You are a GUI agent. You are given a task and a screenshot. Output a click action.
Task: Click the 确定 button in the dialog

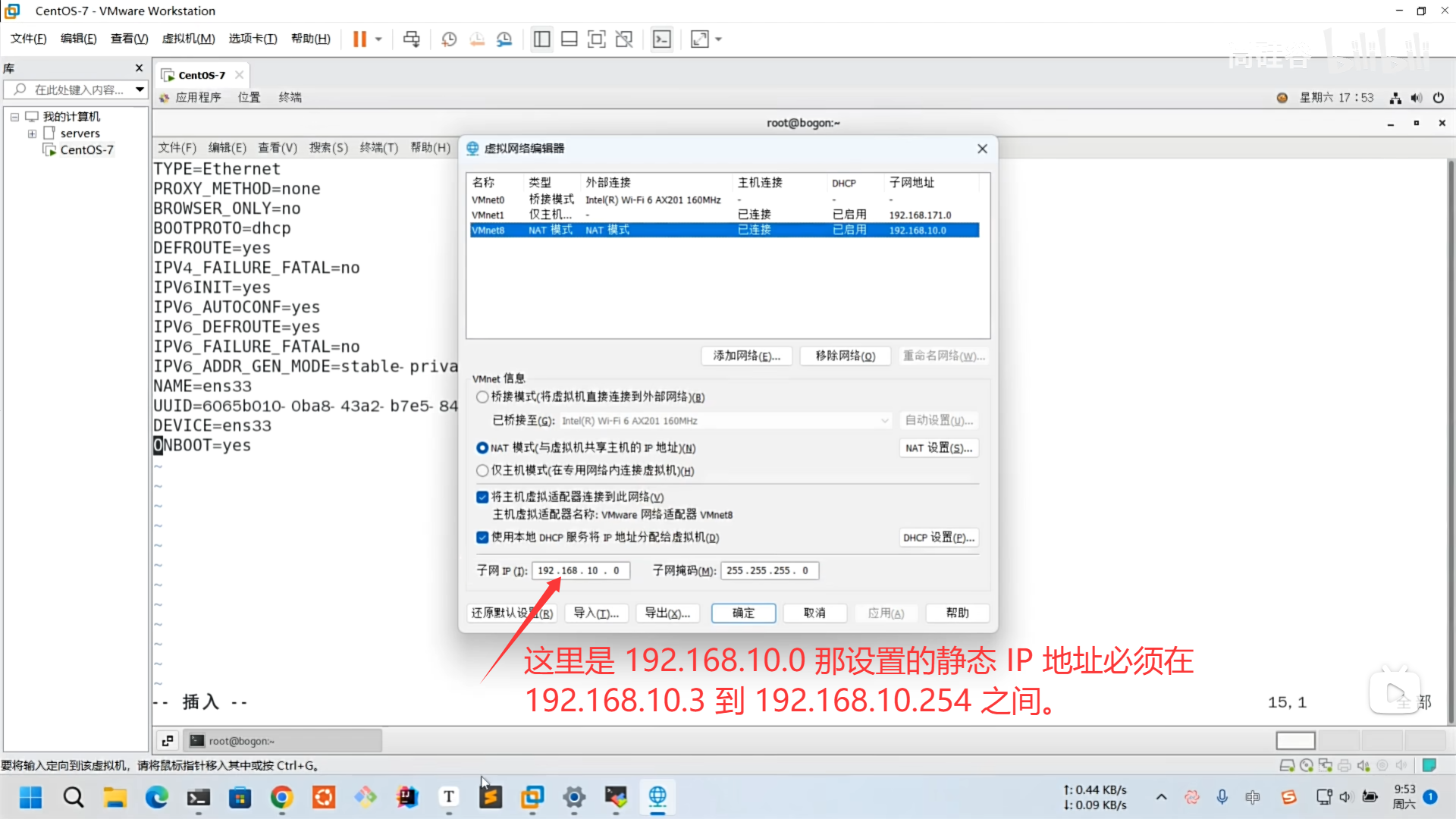(x=743, y=613)
